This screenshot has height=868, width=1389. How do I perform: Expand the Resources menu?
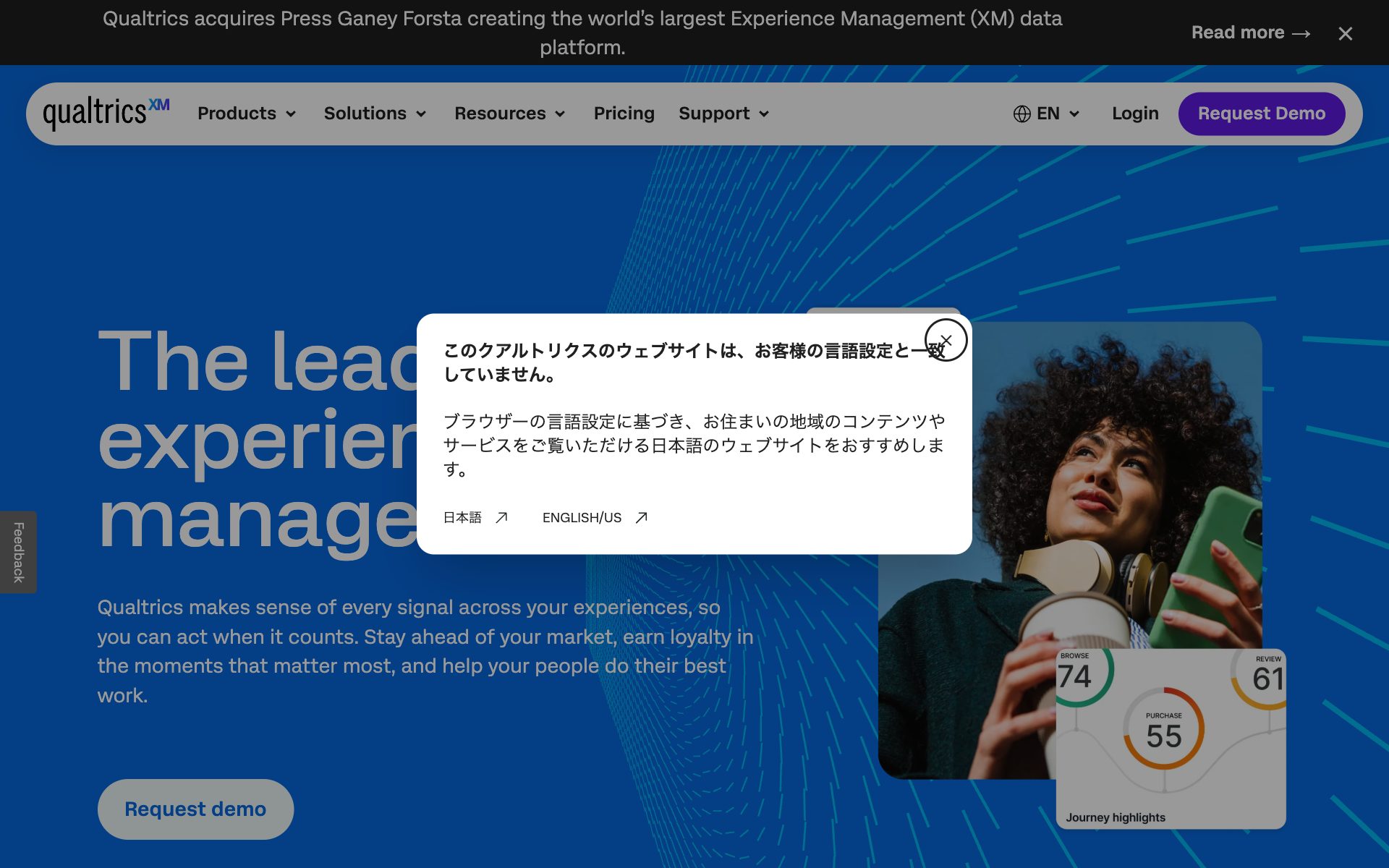point(509,114)
